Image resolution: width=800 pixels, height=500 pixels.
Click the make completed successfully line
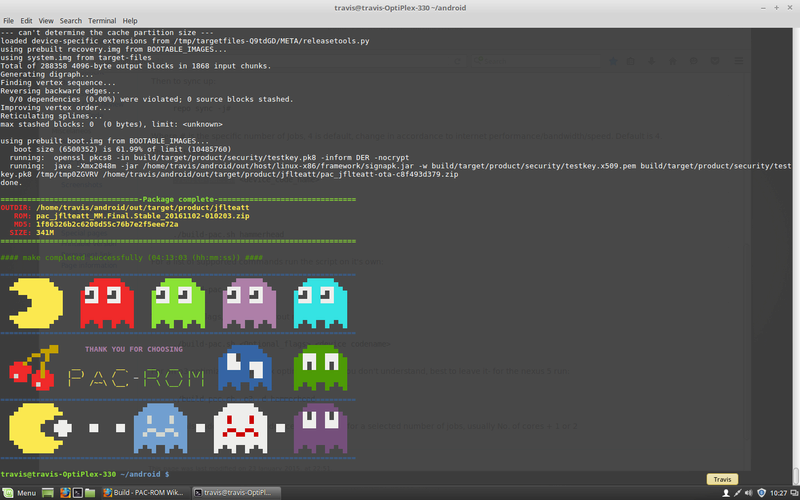click(132, 258)
